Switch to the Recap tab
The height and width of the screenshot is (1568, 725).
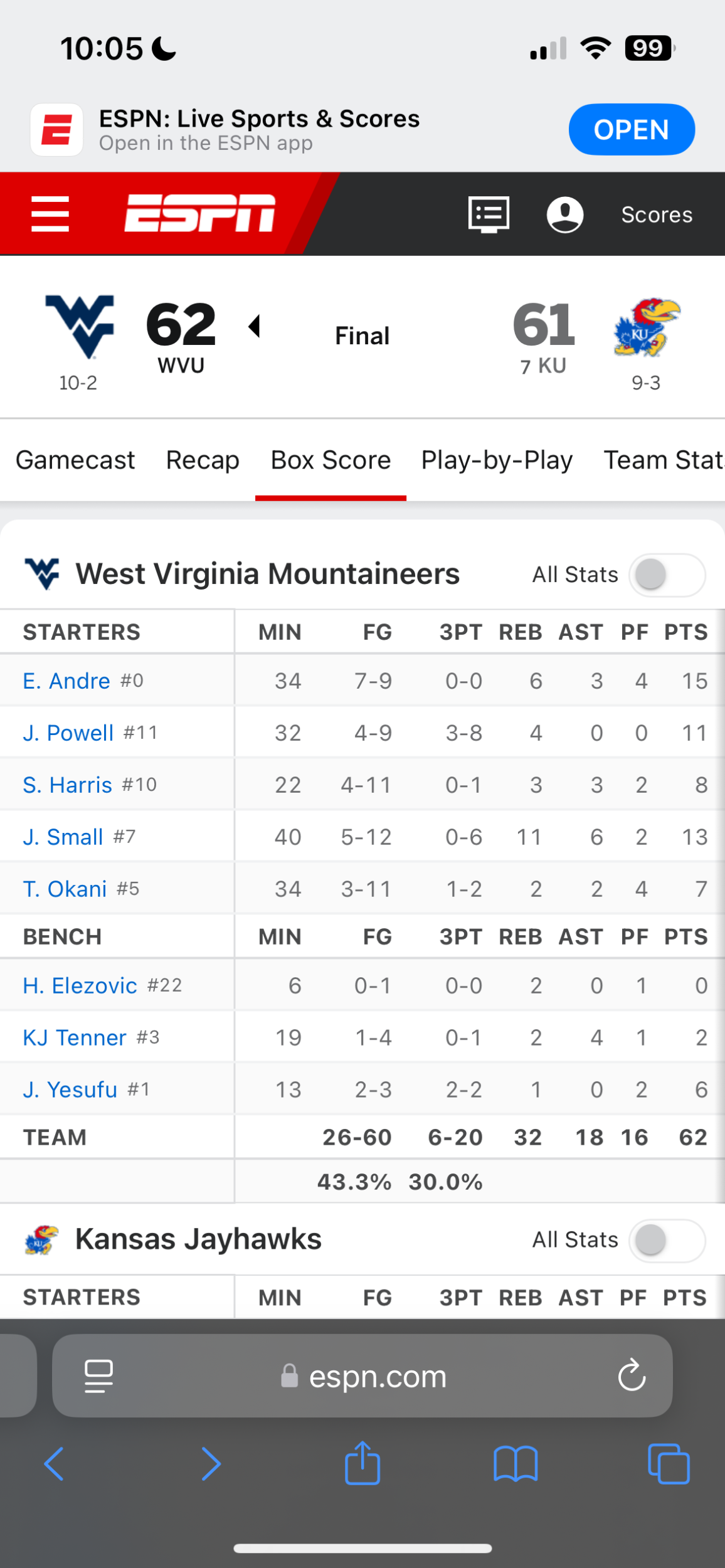click(x=203, y=460)
